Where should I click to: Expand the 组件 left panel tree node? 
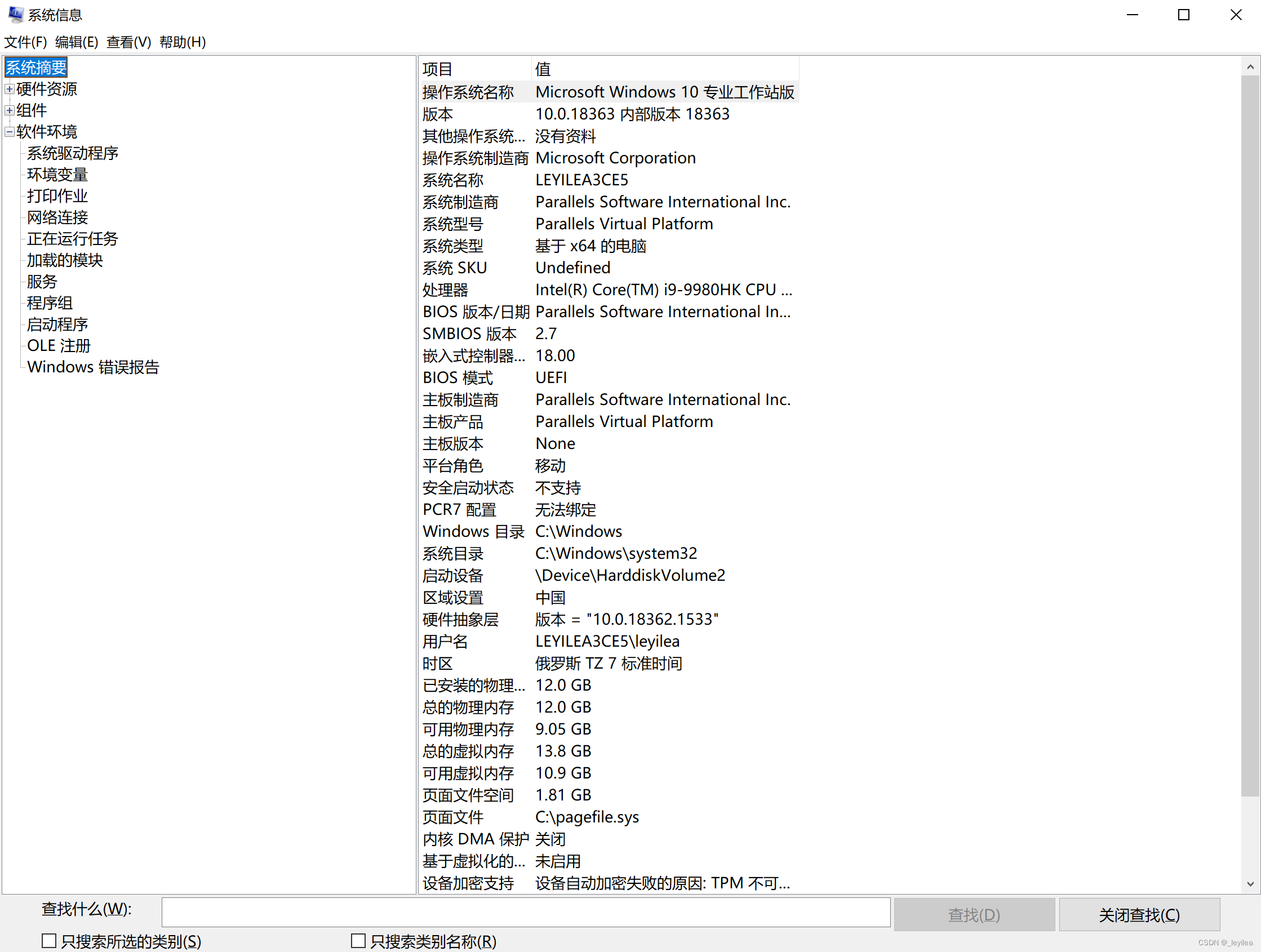pyautogui.click(x=10, y=110)
